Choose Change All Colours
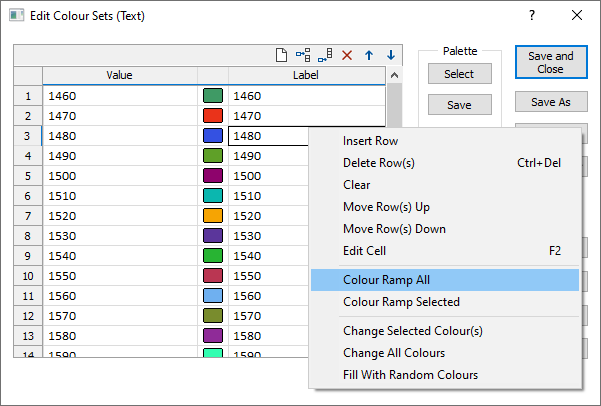The image size is (601, 406). tap(445, 353)
